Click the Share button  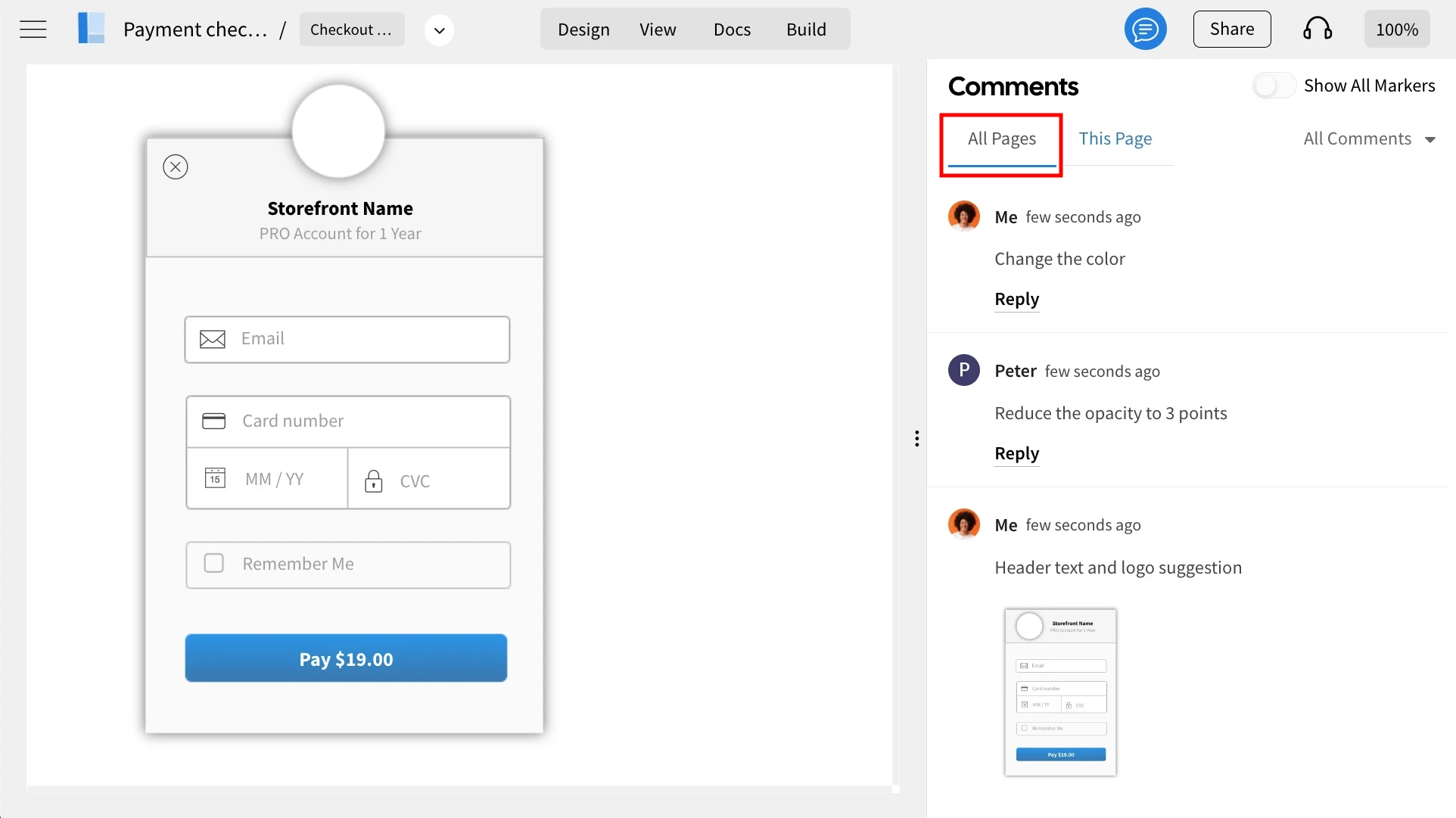[1231, 30]
